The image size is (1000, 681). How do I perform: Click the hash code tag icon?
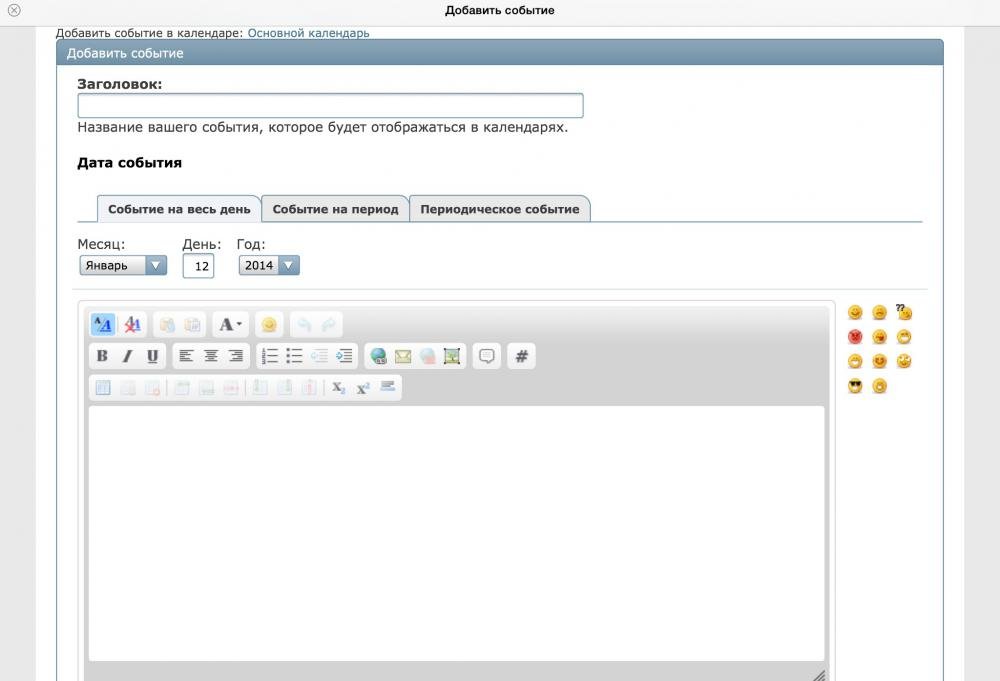(x=521, y=356)
